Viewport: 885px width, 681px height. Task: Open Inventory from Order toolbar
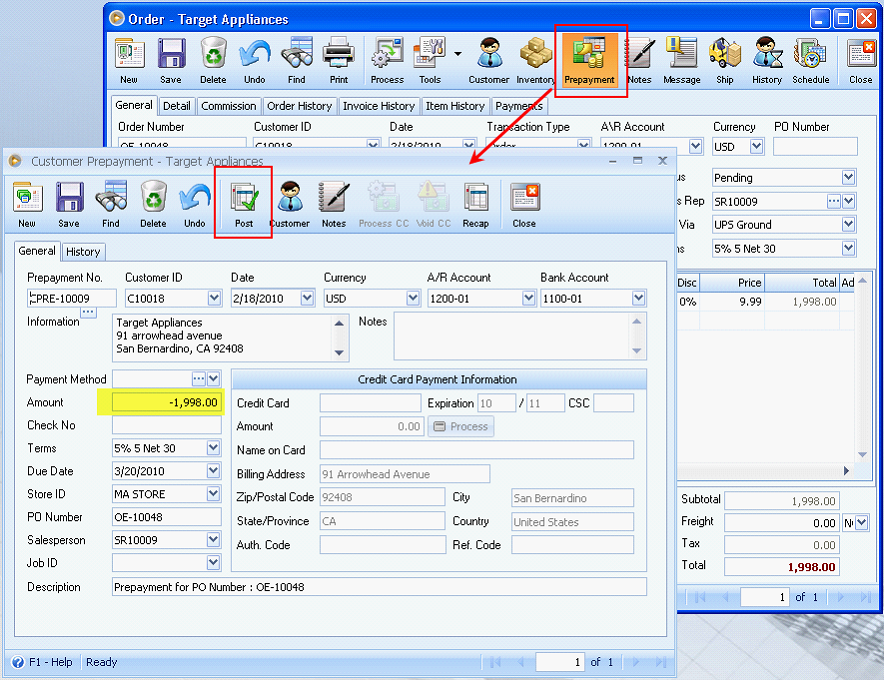536,61
